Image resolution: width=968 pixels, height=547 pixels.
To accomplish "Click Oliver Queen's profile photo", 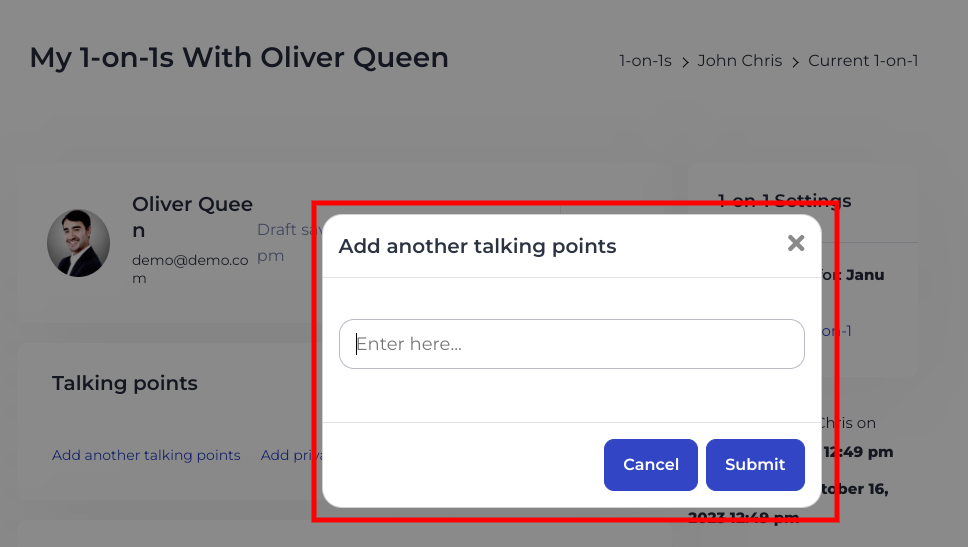I will [x=78, y=243].
